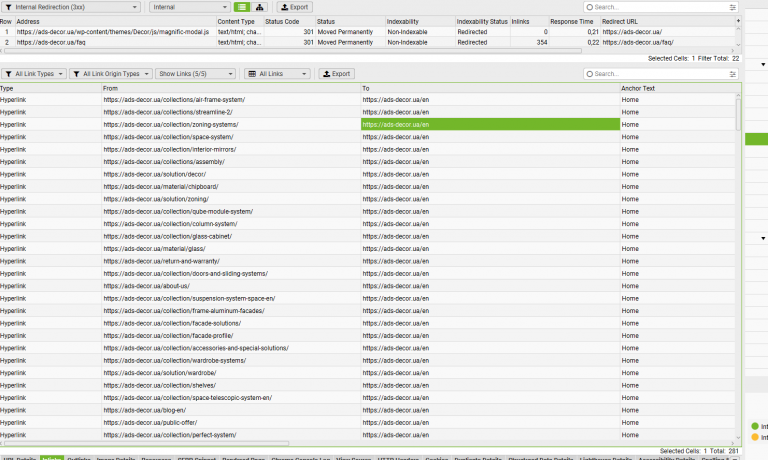Screen dimensions: 768x460
Task: Select row 2 ads-decor.ua/faq address
Action: [51, 43]
